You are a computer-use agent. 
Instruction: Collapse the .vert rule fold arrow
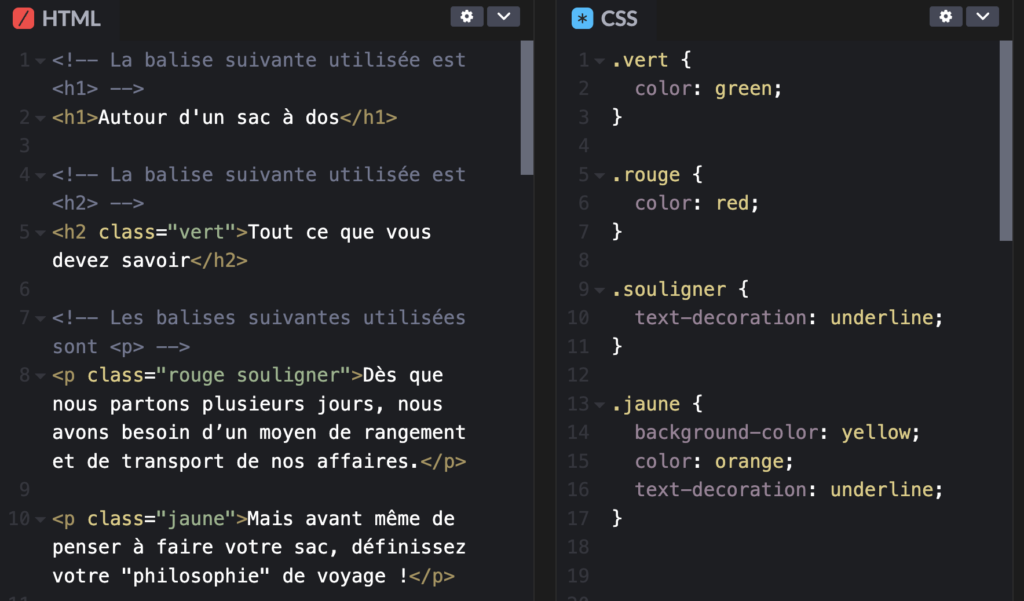(600, 61)
